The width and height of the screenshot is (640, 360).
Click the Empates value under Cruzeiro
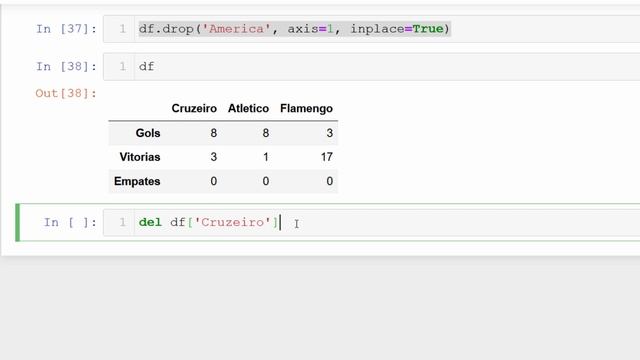coord(213,181)
